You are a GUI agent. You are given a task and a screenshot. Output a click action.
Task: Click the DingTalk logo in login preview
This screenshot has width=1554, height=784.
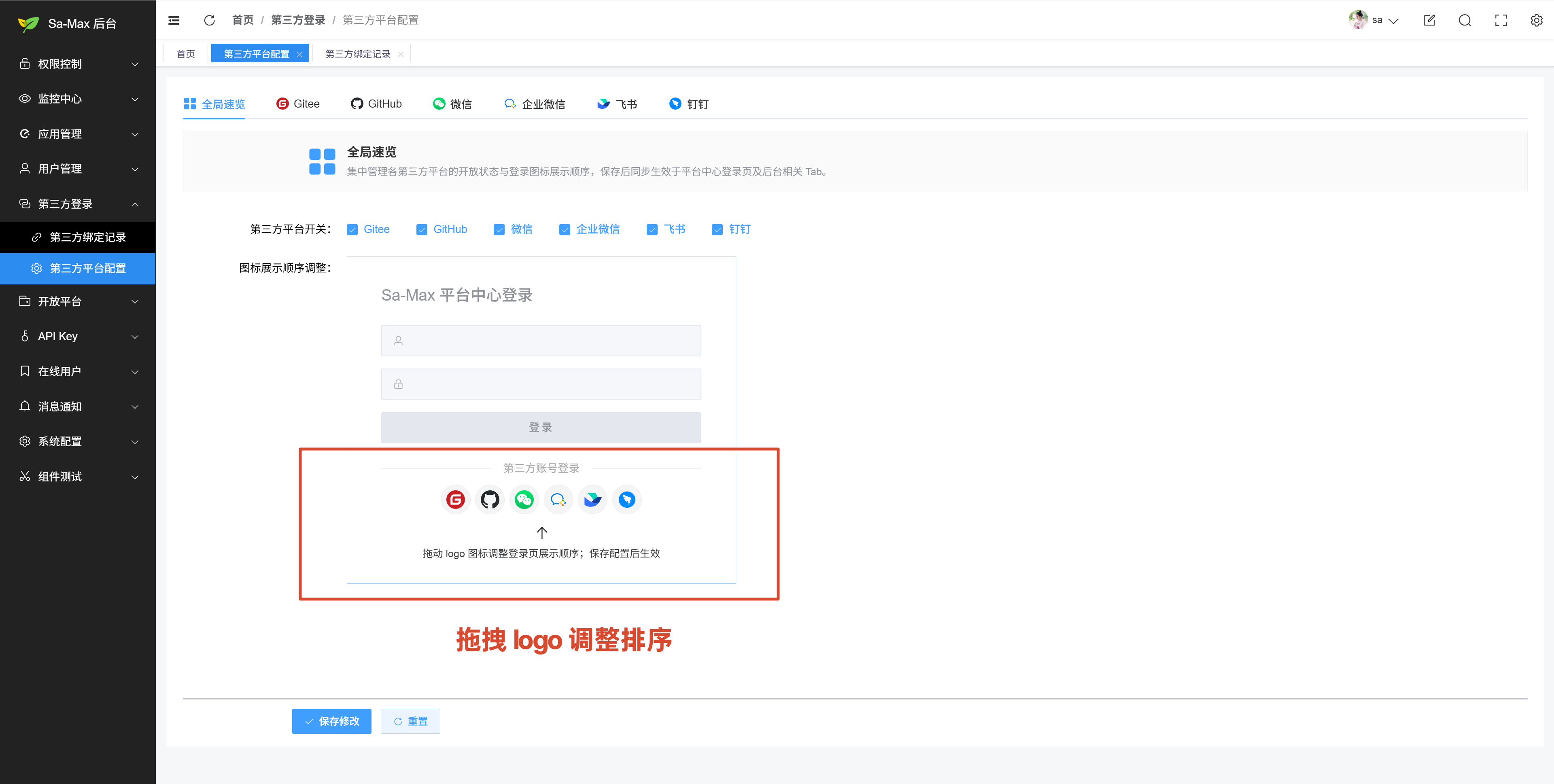click(627, 499)
